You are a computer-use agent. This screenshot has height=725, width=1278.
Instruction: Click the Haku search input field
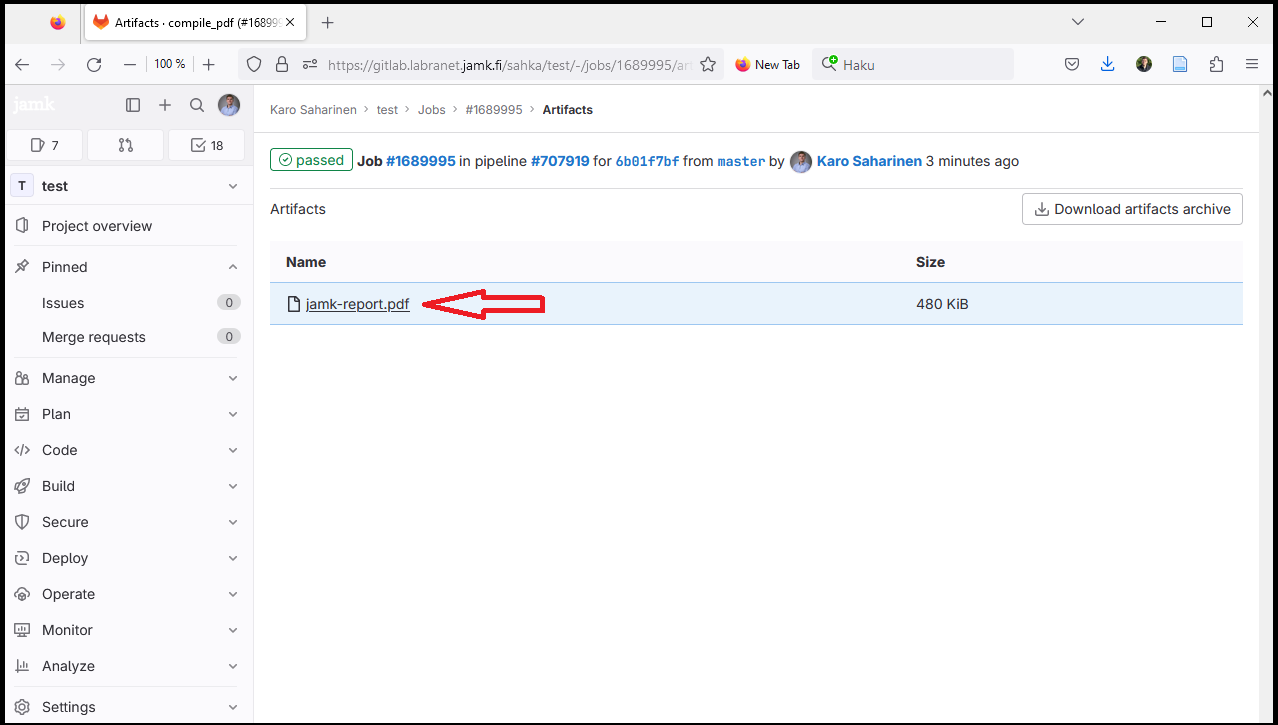[x=920, y=64]
